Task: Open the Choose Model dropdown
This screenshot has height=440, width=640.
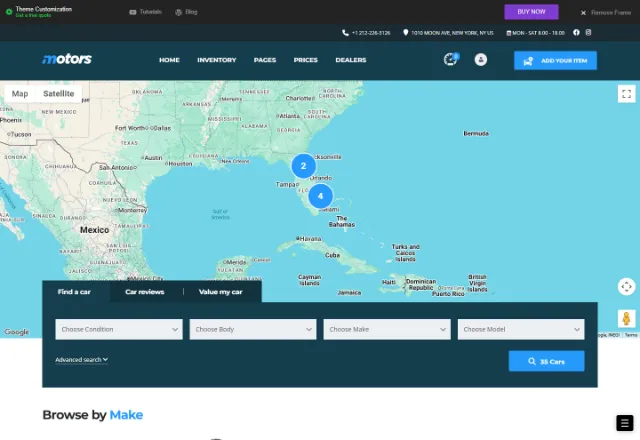Action: [521, 329]
